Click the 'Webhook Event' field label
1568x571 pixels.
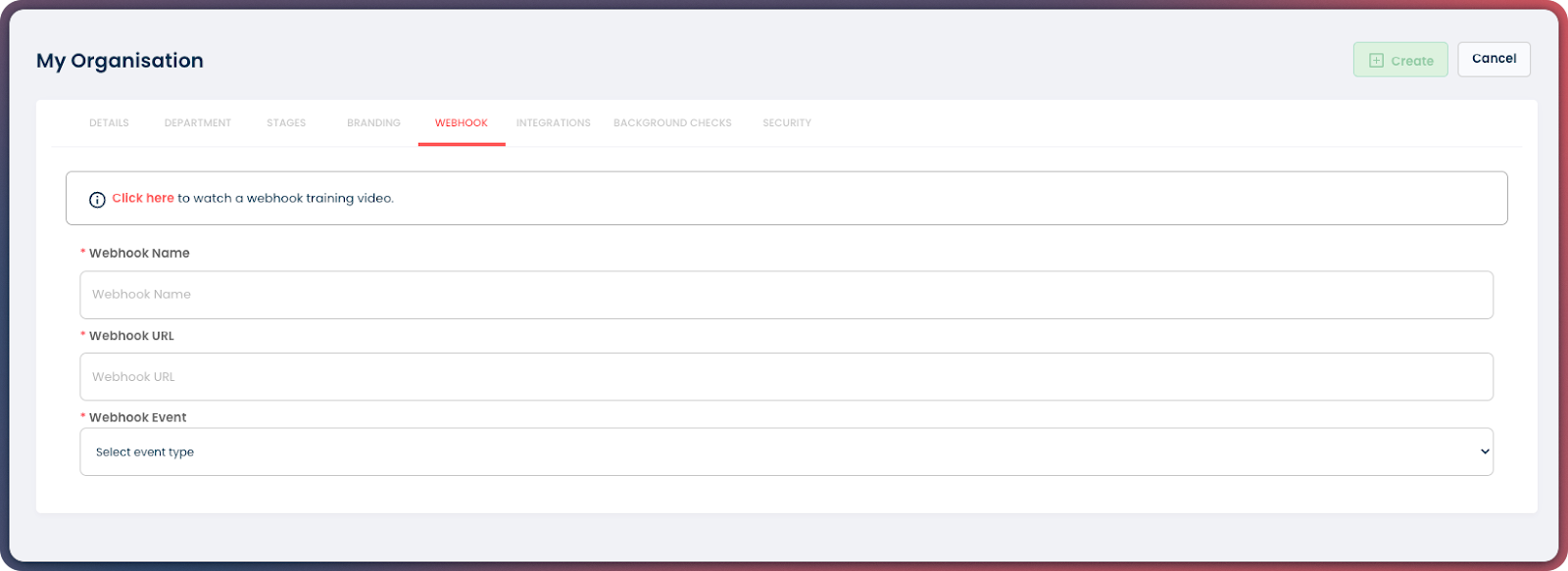click(x=137, y=417)
